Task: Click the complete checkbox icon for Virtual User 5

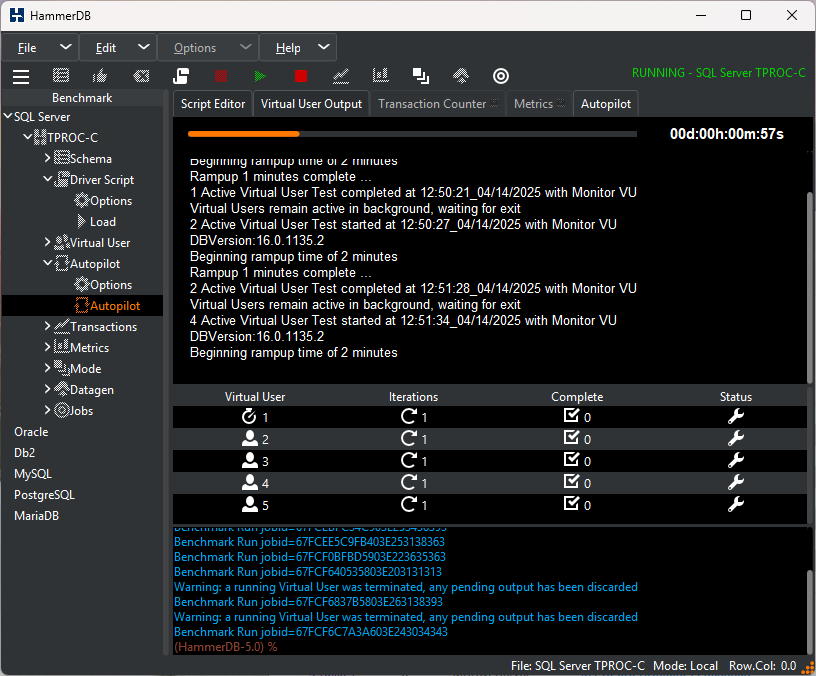Action: point(571,503)
